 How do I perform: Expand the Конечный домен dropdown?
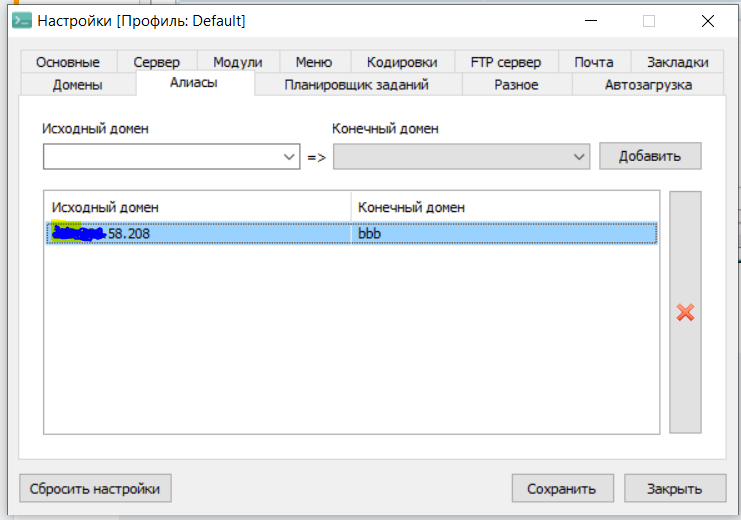point(579,157)
